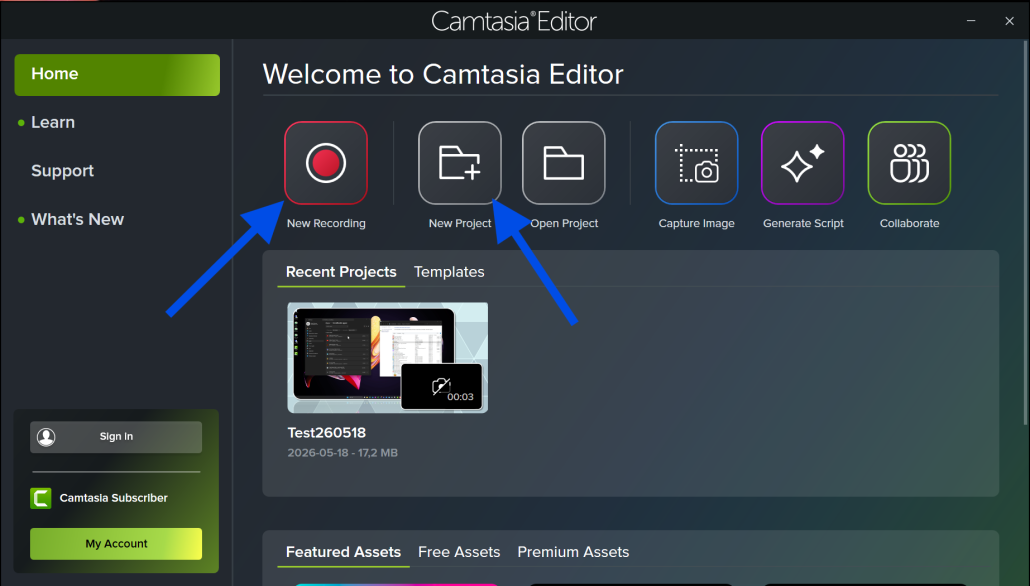
Task: Click the green Camtasia logo icon
Action: (41, 498)
